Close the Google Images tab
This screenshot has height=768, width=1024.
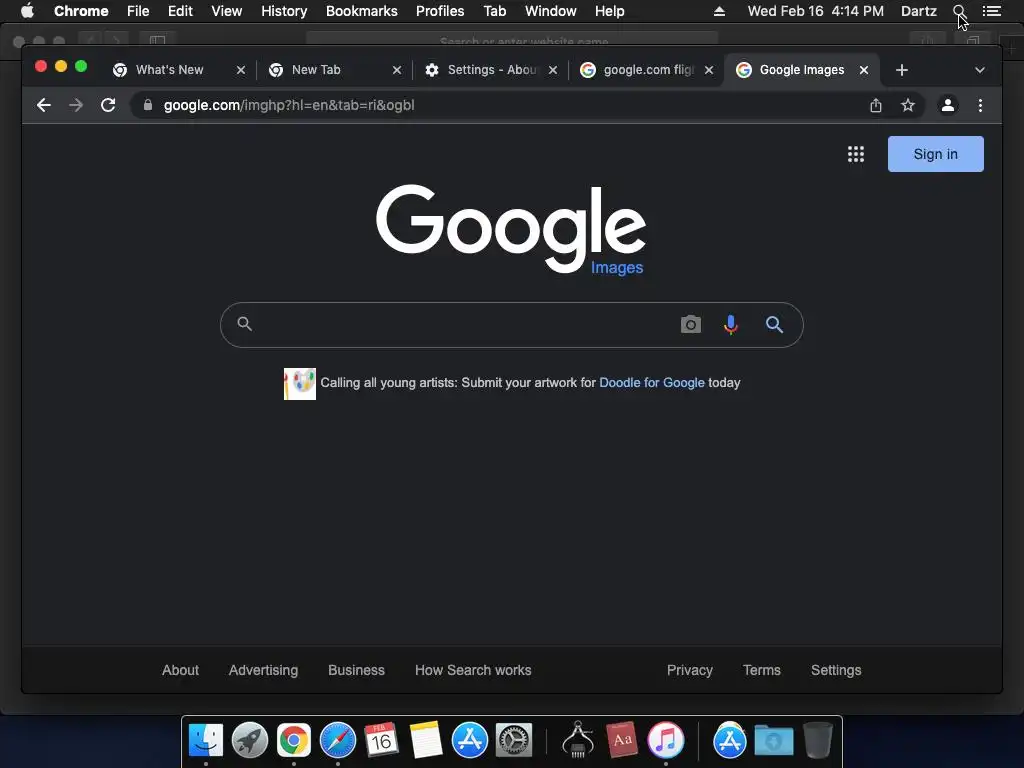864,70
